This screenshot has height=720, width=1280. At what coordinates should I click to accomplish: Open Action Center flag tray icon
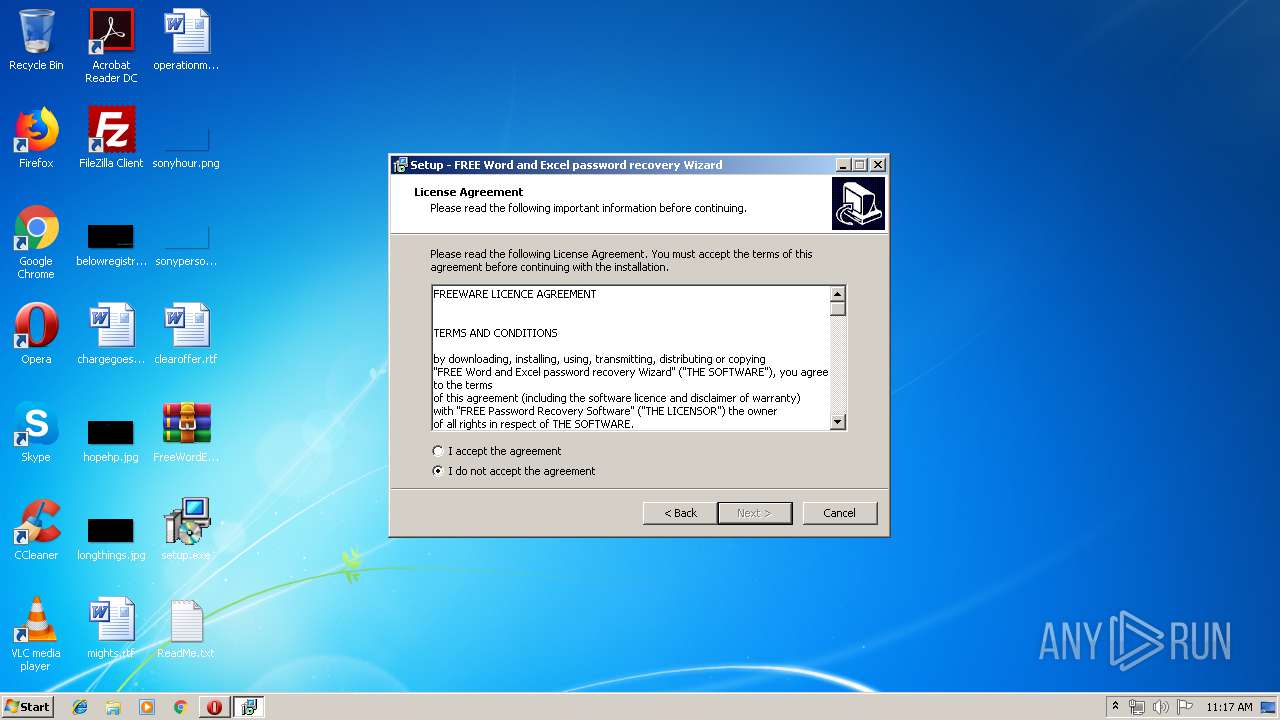tap(1184, 707)
